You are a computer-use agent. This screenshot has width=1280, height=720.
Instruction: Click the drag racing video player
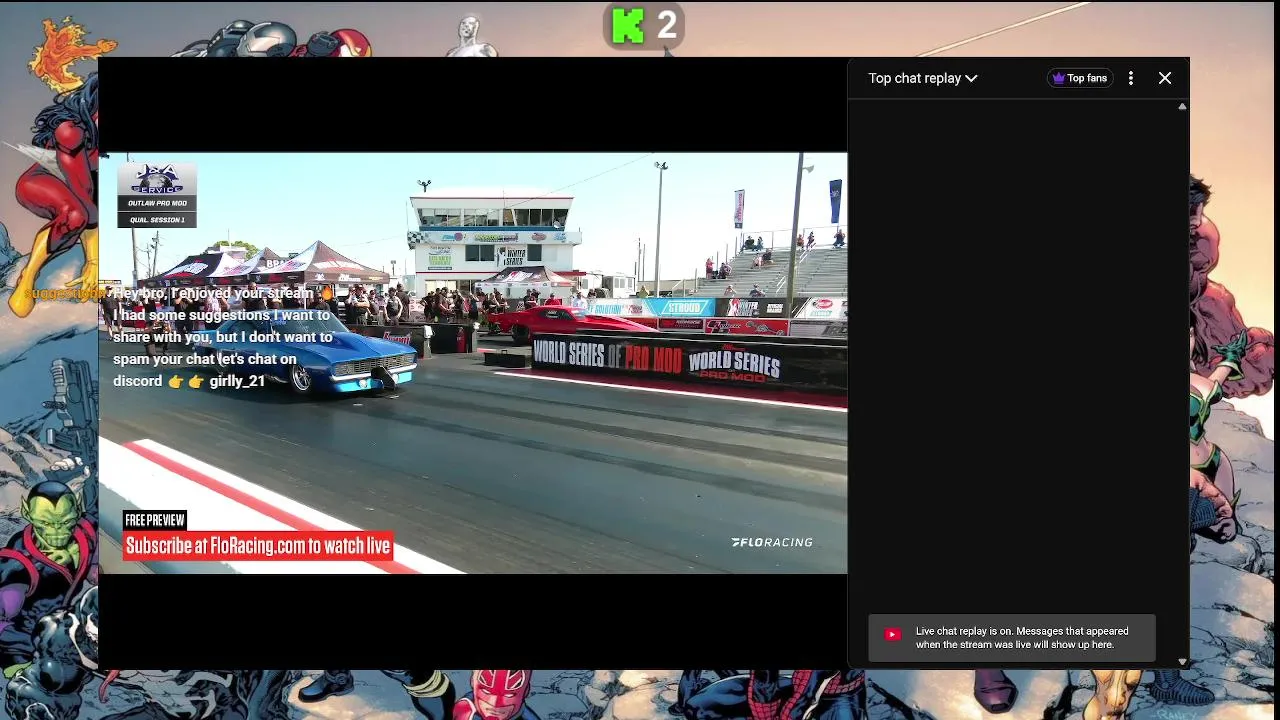473,363
